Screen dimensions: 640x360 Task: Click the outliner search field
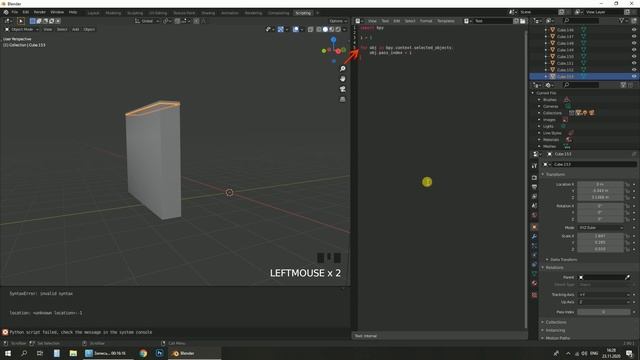click(x=580, y=20)
